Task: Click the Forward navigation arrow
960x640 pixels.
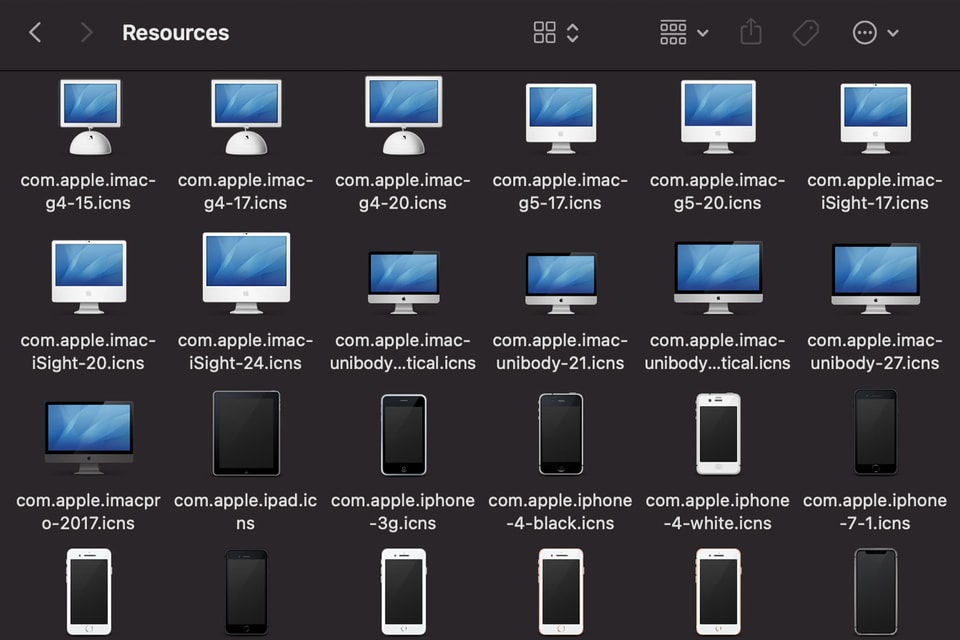Action: (86, 32)
